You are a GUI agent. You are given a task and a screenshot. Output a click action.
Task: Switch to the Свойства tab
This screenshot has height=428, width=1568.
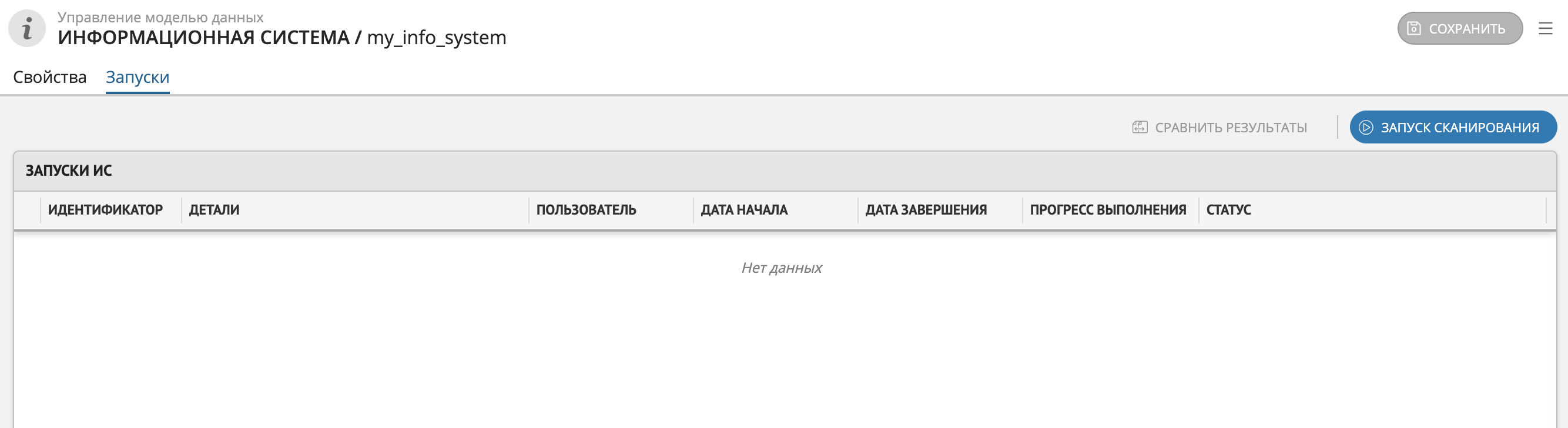pyautogui.click(x=50, y=78)
